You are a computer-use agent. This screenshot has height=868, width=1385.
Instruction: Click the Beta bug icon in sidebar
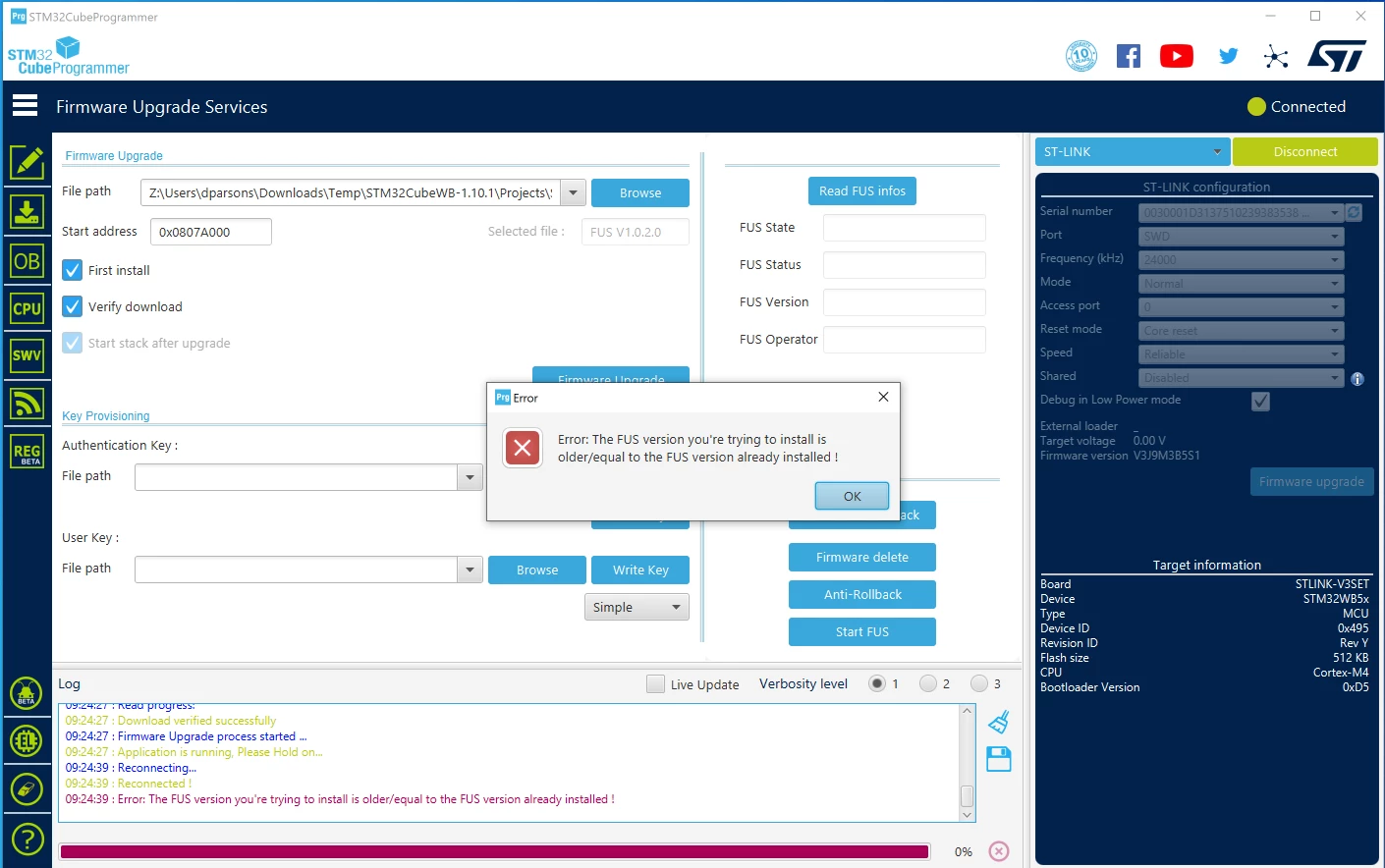click(x=27, y=693)
